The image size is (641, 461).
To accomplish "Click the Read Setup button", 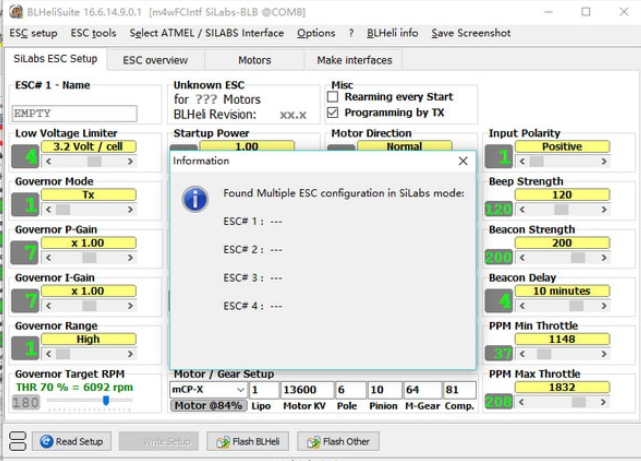I will pyautogui.click(x=74, y=441).
